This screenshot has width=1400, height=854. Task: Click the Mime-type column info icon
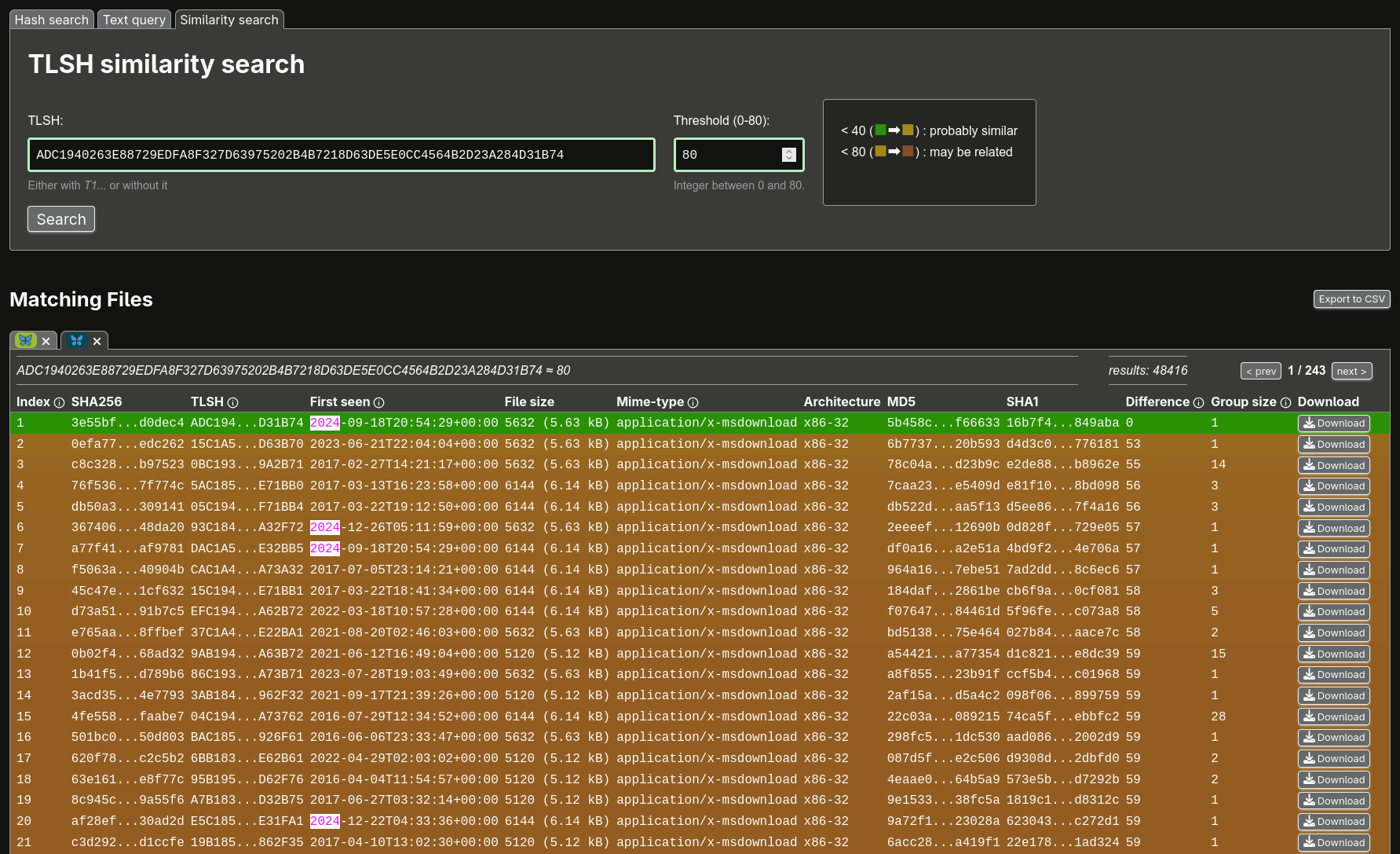pos(693,402)
